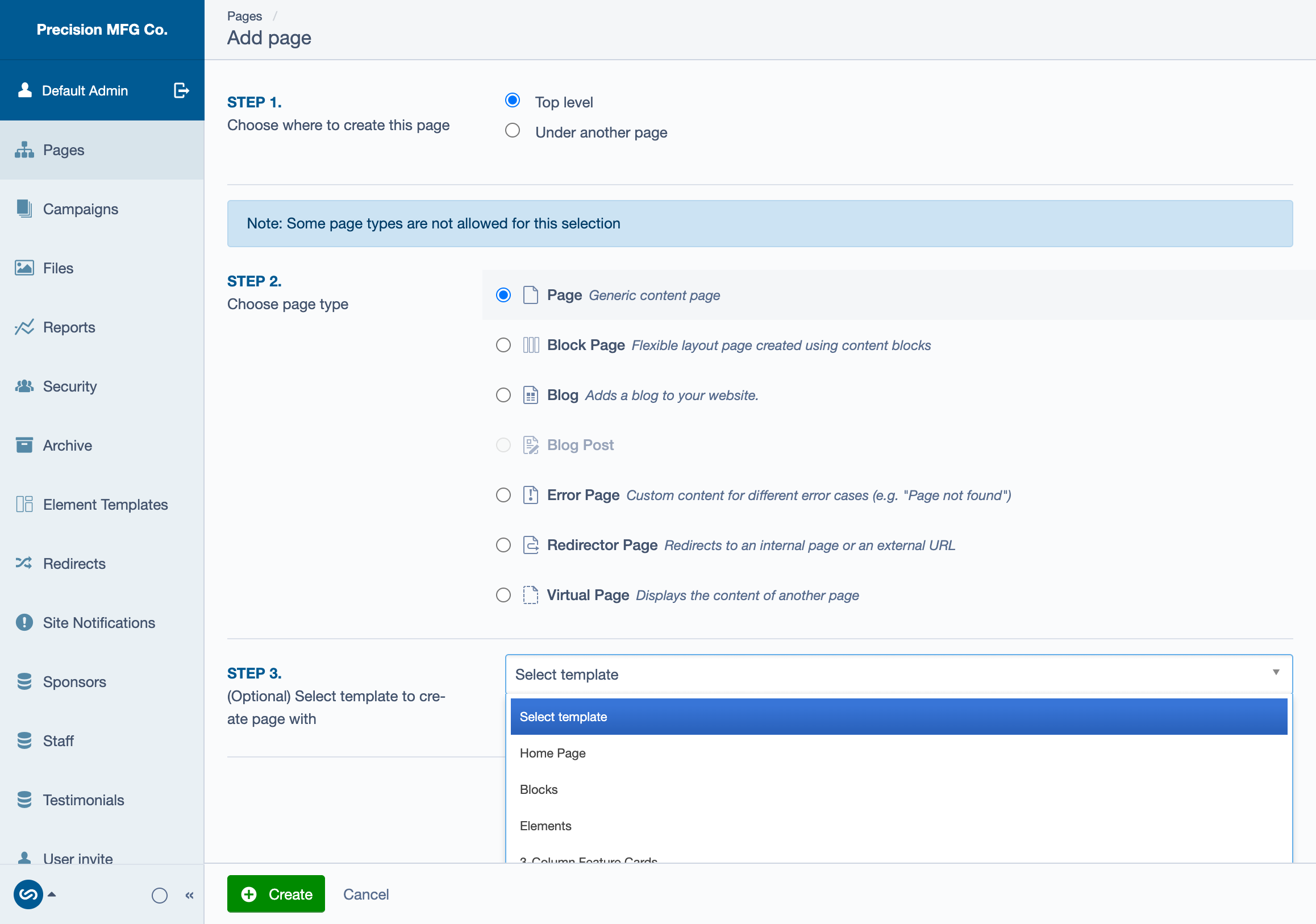Image resolution: width=1316 pixels, height=924 pixels.
Task: Collapse the sidebar with double chevron
Action: coord(190,895)
